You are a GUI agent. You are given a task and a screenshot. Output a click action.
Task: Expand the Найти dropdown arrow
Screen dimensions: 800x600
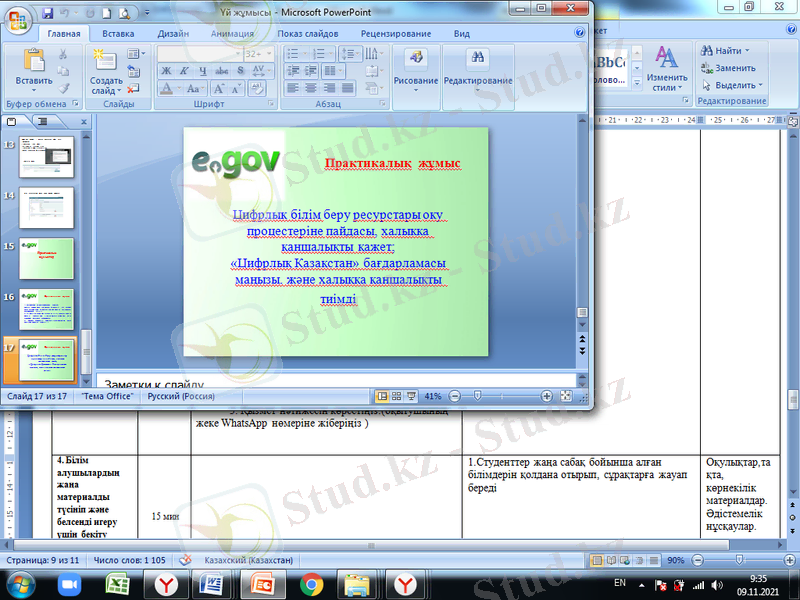pyautogui.click(x=747, y=51)
